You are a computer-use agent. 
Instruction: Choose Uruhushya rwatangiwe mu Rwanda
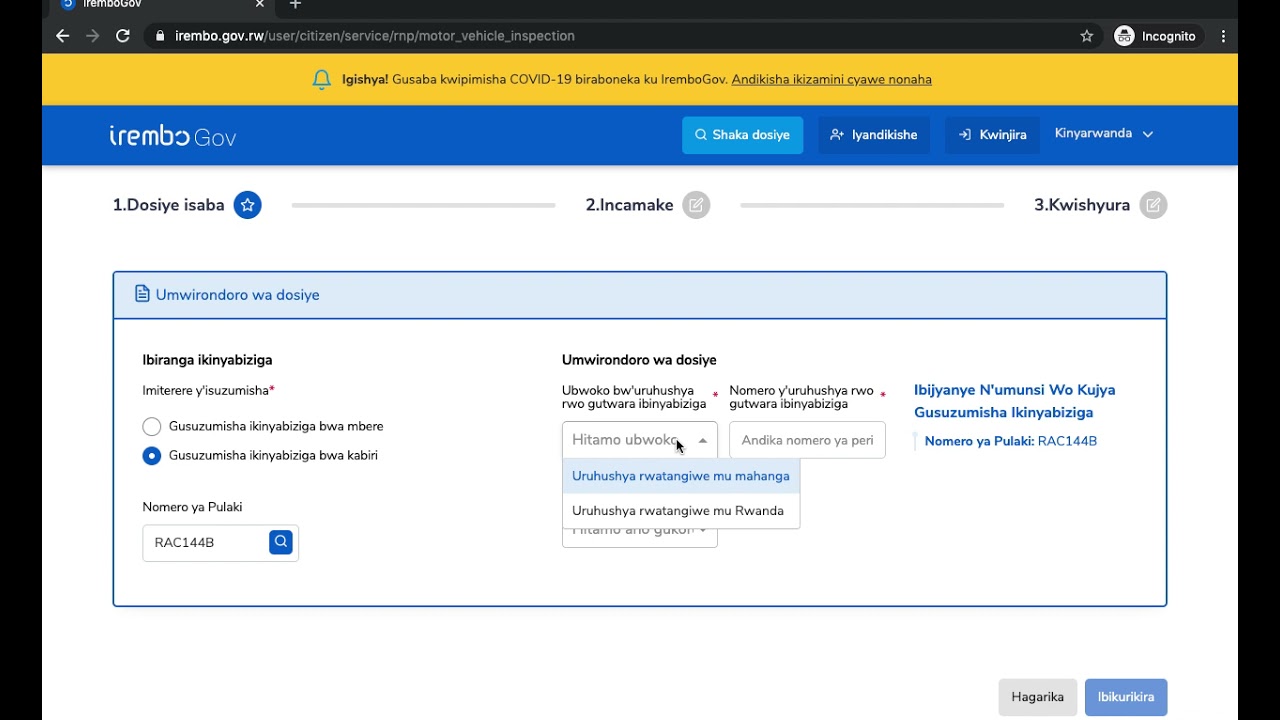tap(681, 511)
